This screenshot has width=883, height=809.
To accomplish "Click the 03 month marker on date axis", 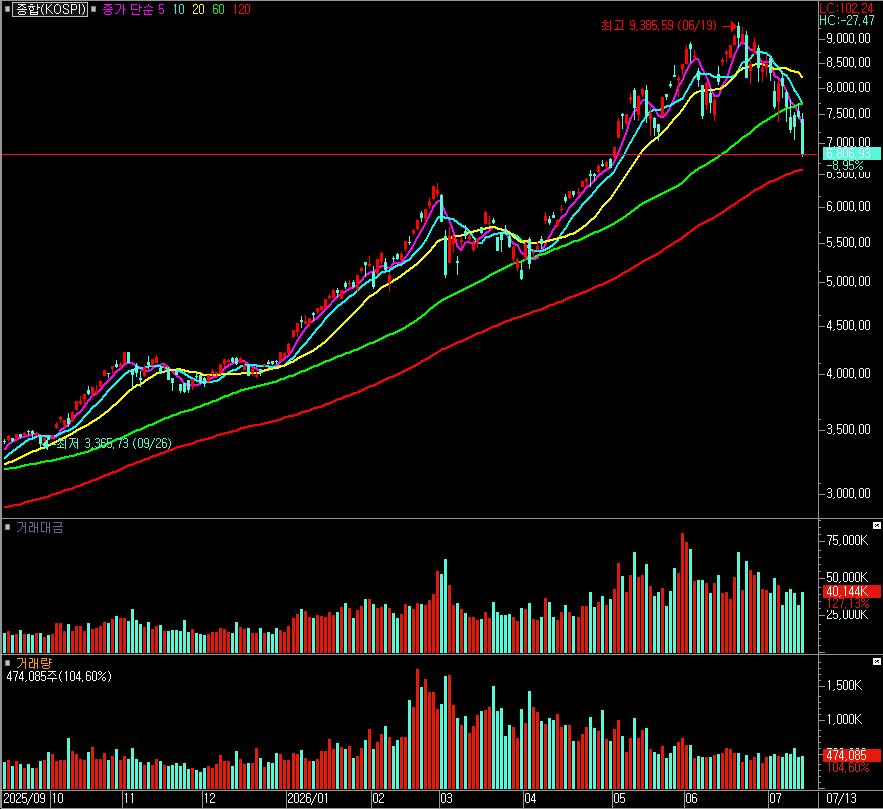I will tap(446, 798).
